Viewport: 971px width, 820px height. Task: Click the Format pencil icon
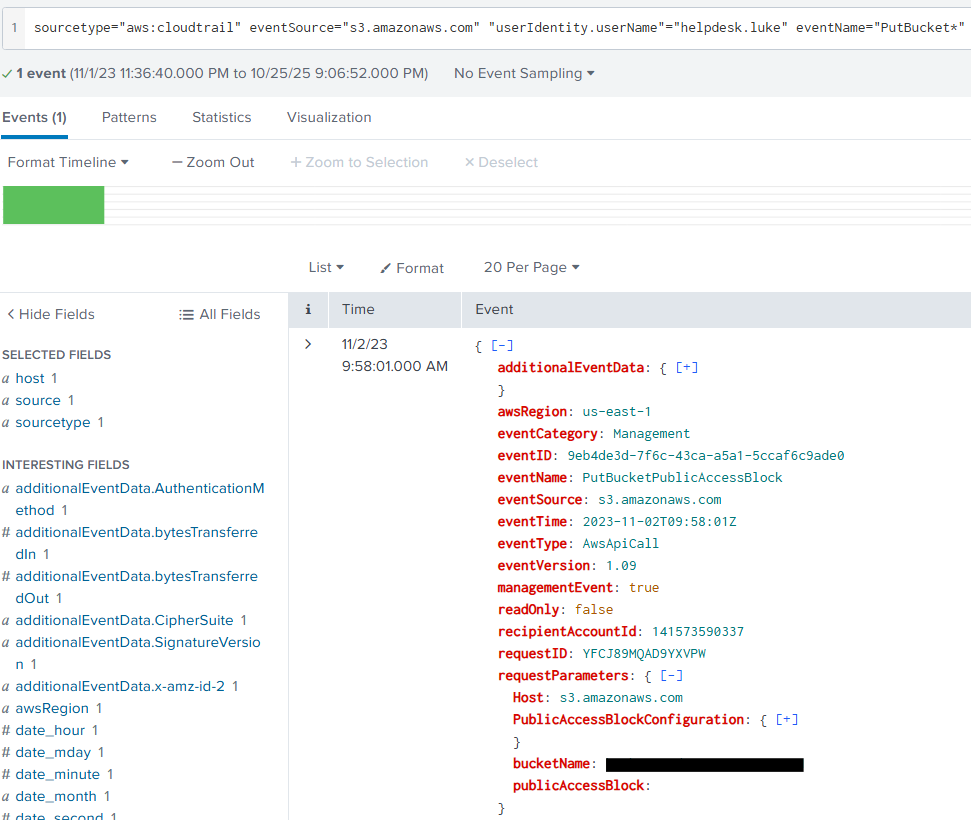386,268
